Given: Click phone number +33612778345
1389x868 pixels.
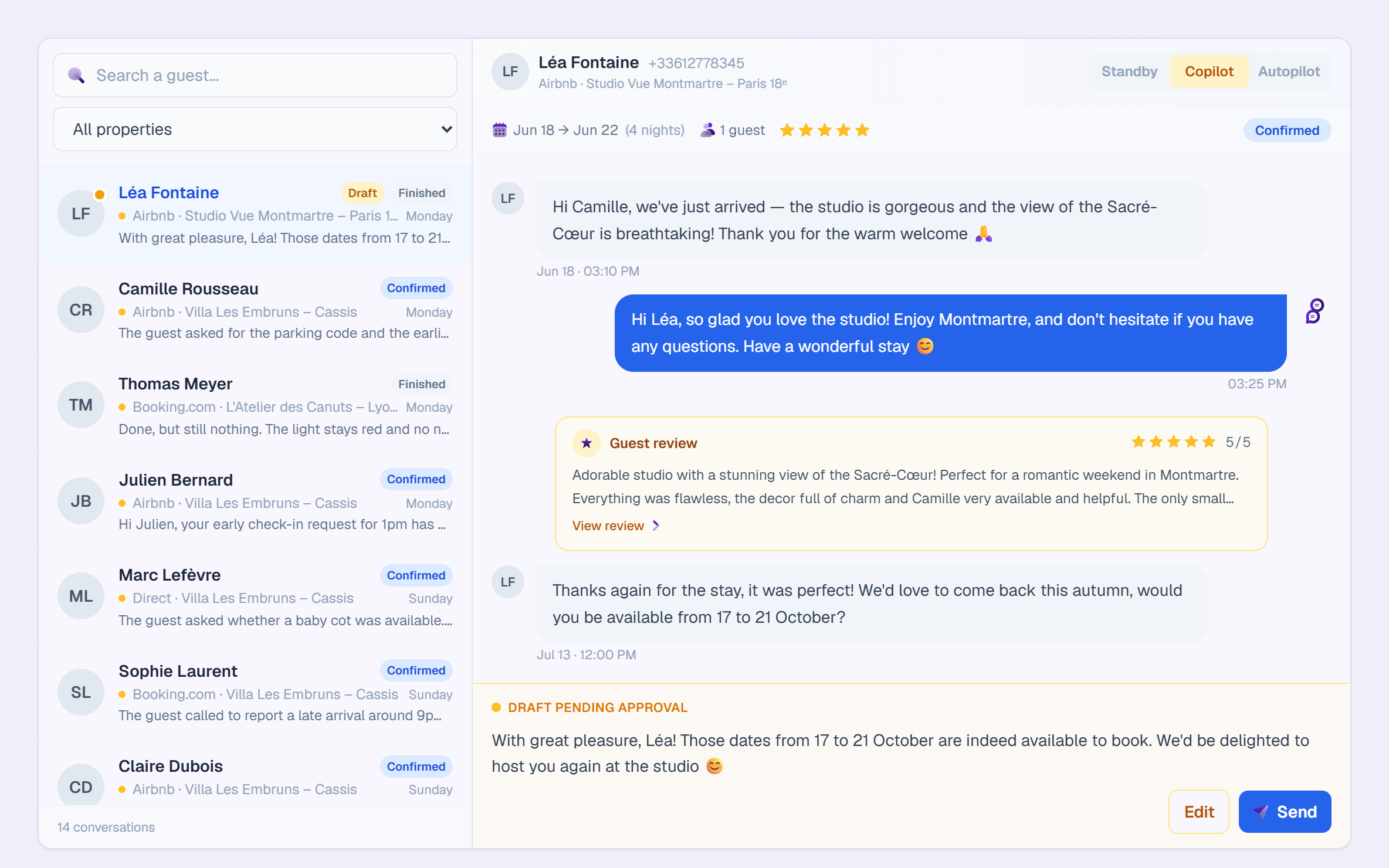Looking at the screenshot, I should pos(696,63).
